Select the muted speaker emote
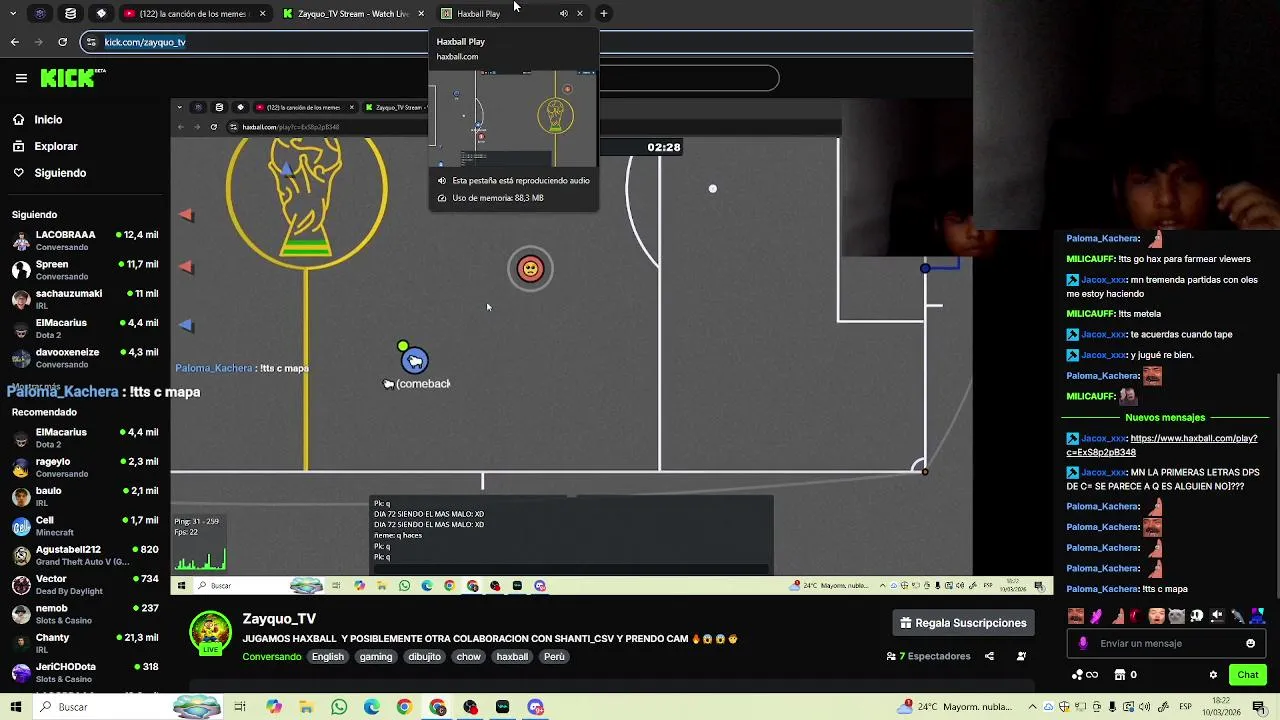1280x720 pixels. [x=1217, y=616]
